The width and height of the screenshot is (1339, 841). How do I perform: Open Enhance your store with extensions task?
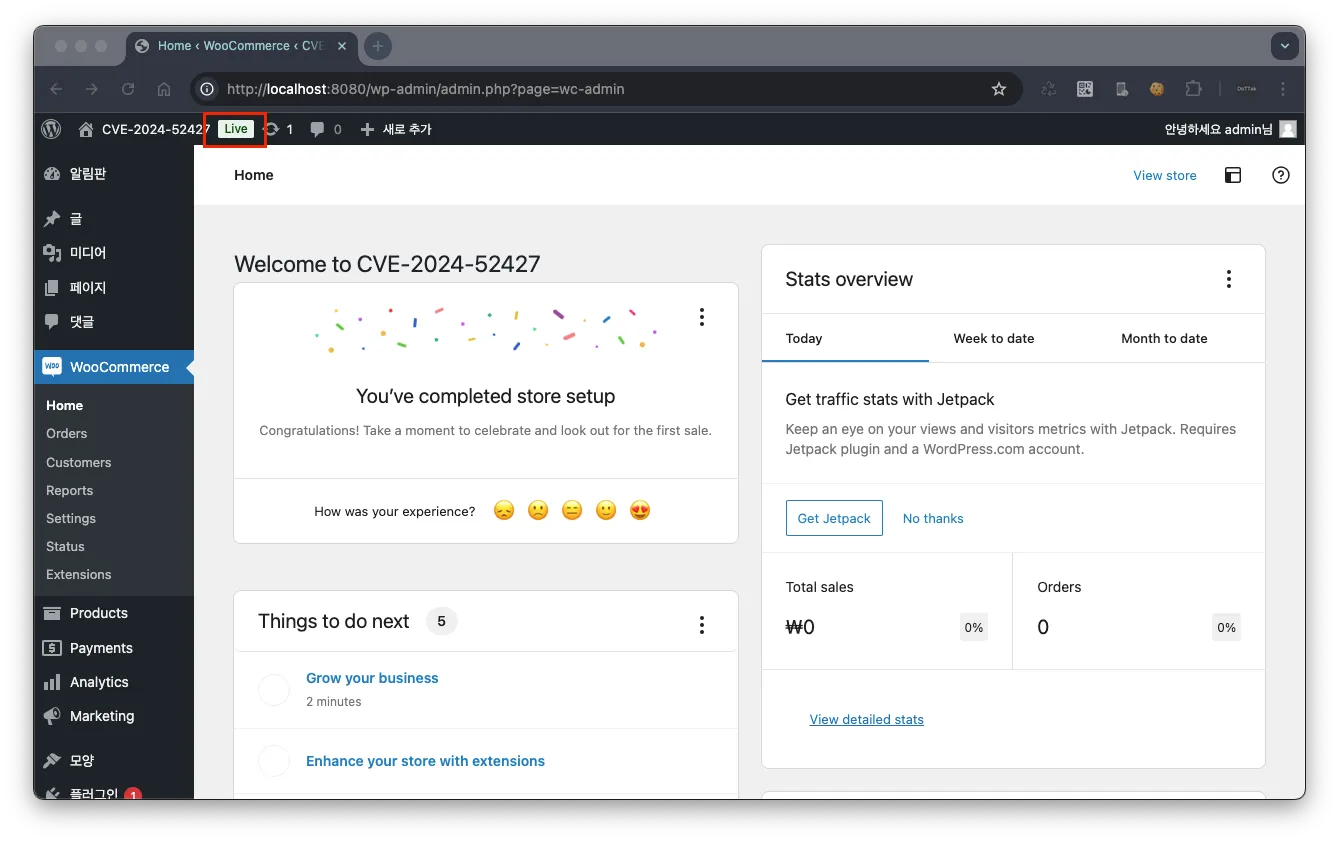(425, 761)
